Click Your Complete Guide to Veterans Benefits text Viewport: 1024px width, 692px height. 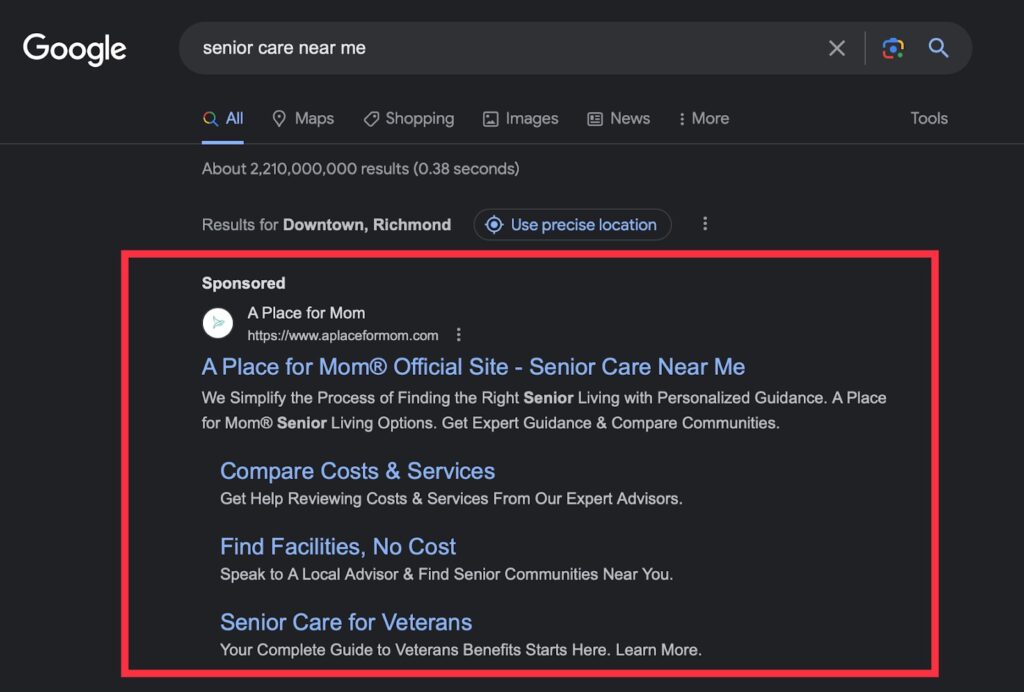tap(461, 650)
